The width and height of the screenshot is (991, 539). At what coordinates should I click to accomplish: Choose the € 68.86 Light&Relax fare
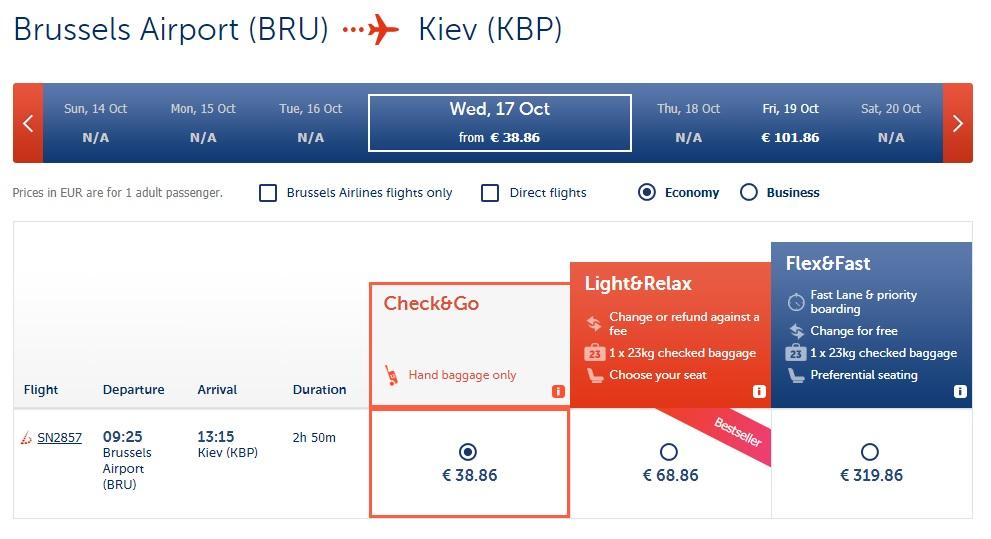point(669,452)
